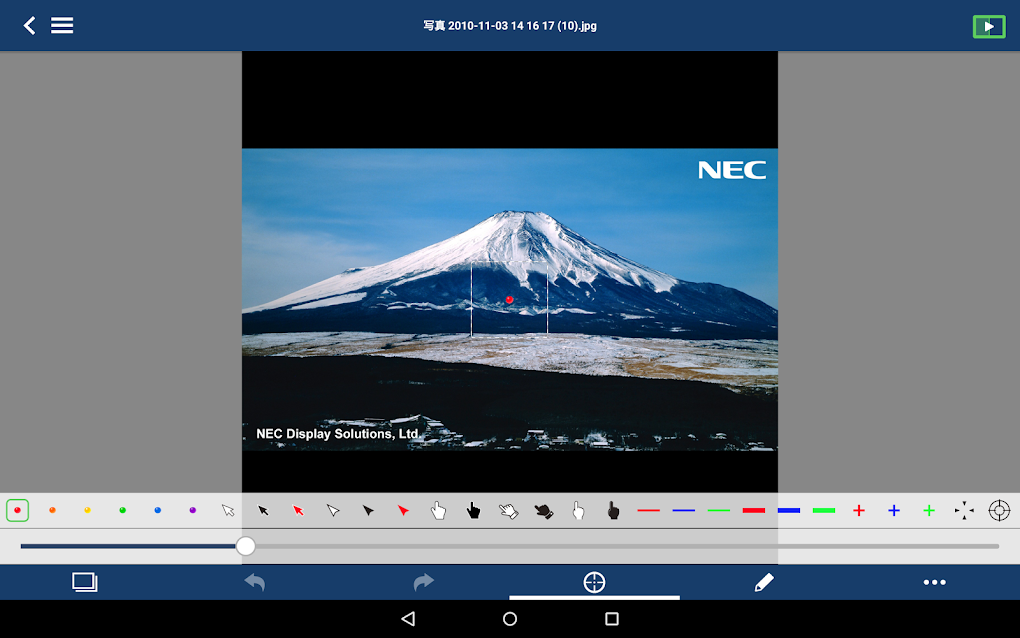Select the red arrow pointer icon
Screen dimensions: 1020x638
click(298, 510)
